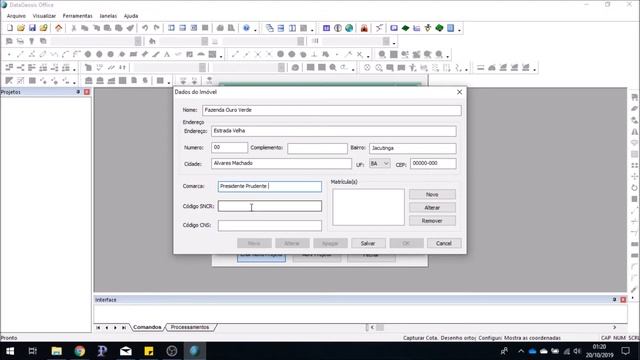Click the Comarca input field
This screenshot has height=360, width=640.
(x=270, y=187)
